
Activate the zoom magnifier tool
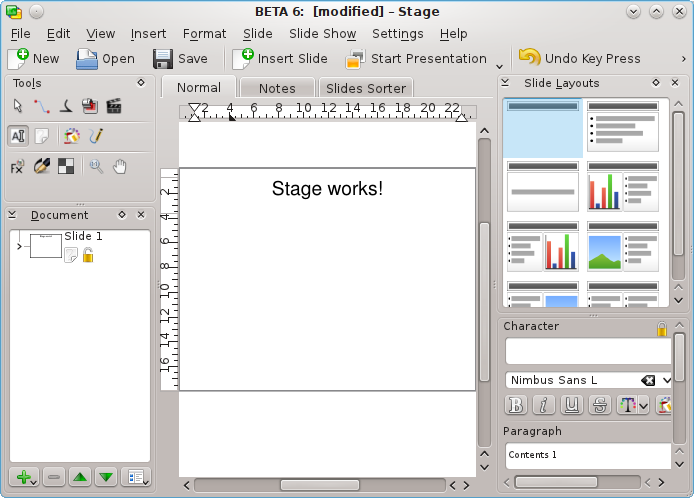[x=96, y=166]
